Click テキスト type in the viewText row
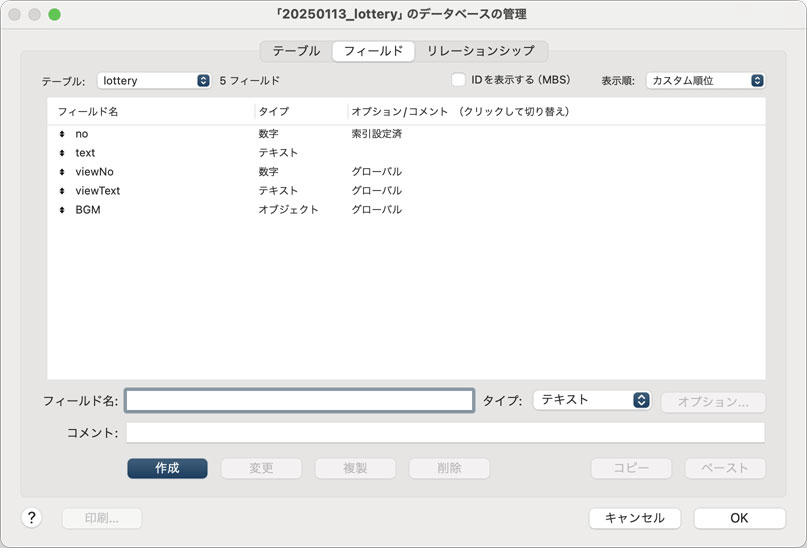 [x=278, y=191]
